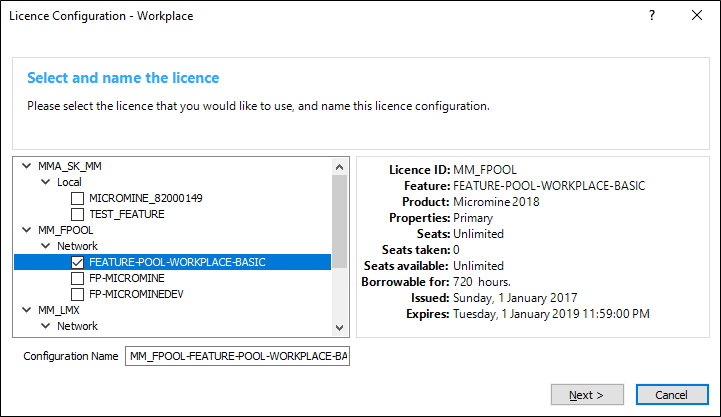This screenshot has height=417, width=721.
Task: Select the FP-MICROMINE tree item label
Action: pyautogui.click(x=127, y=278)
